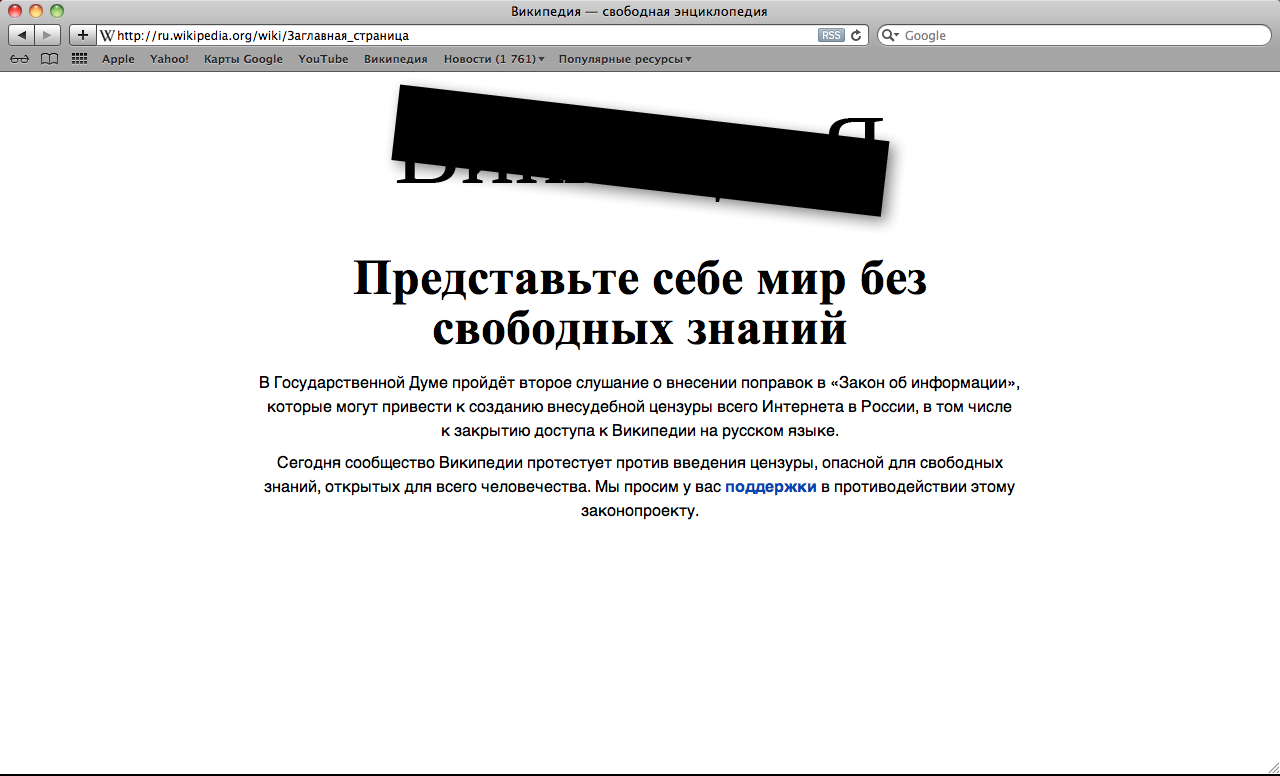
Task: Go to the YouTube bookmark
Action: click(x=323, y=59)
